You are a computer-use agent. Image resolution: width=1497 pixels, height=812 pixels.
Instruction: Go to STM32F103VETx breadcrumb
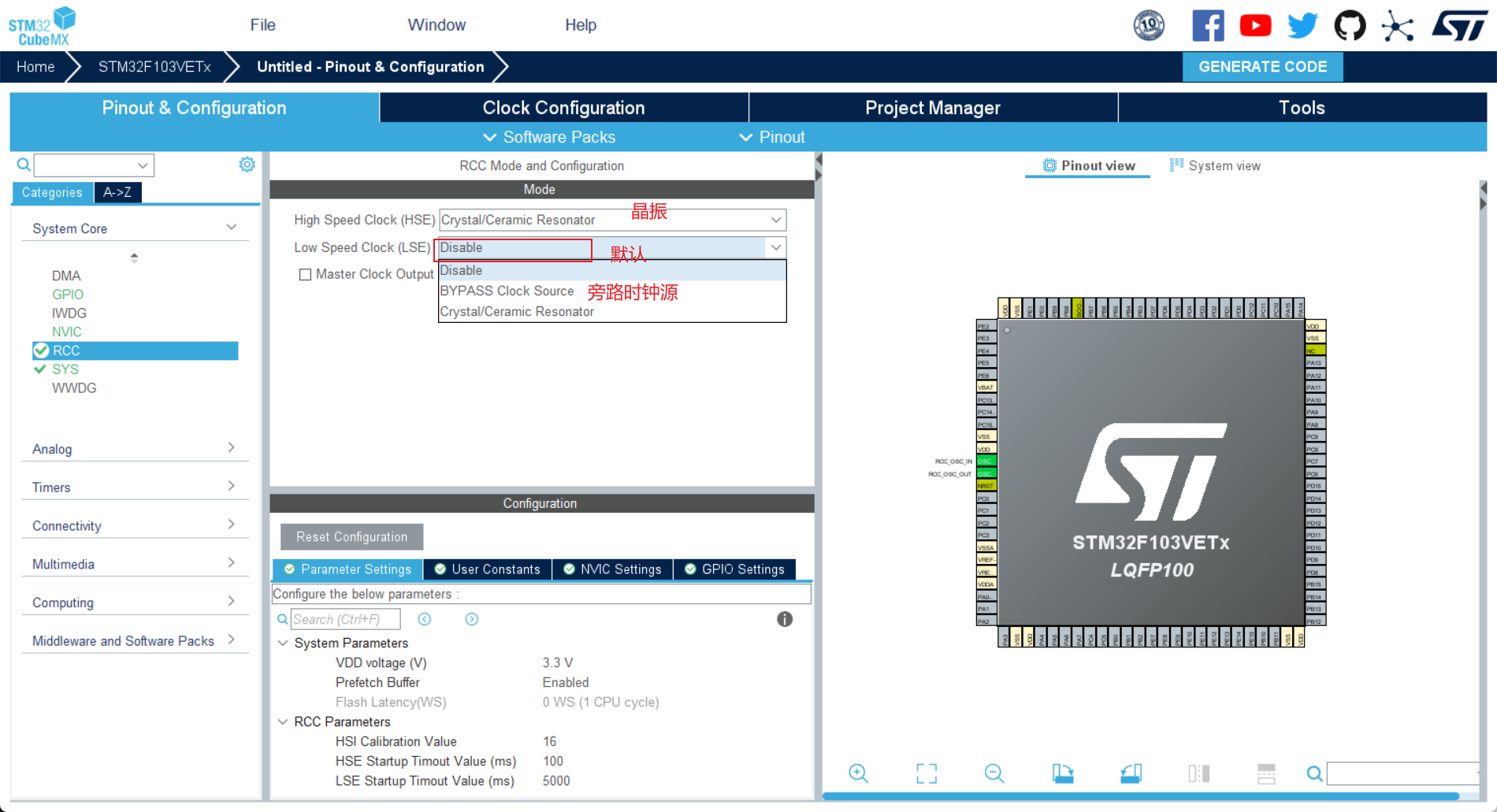point(154,67)
